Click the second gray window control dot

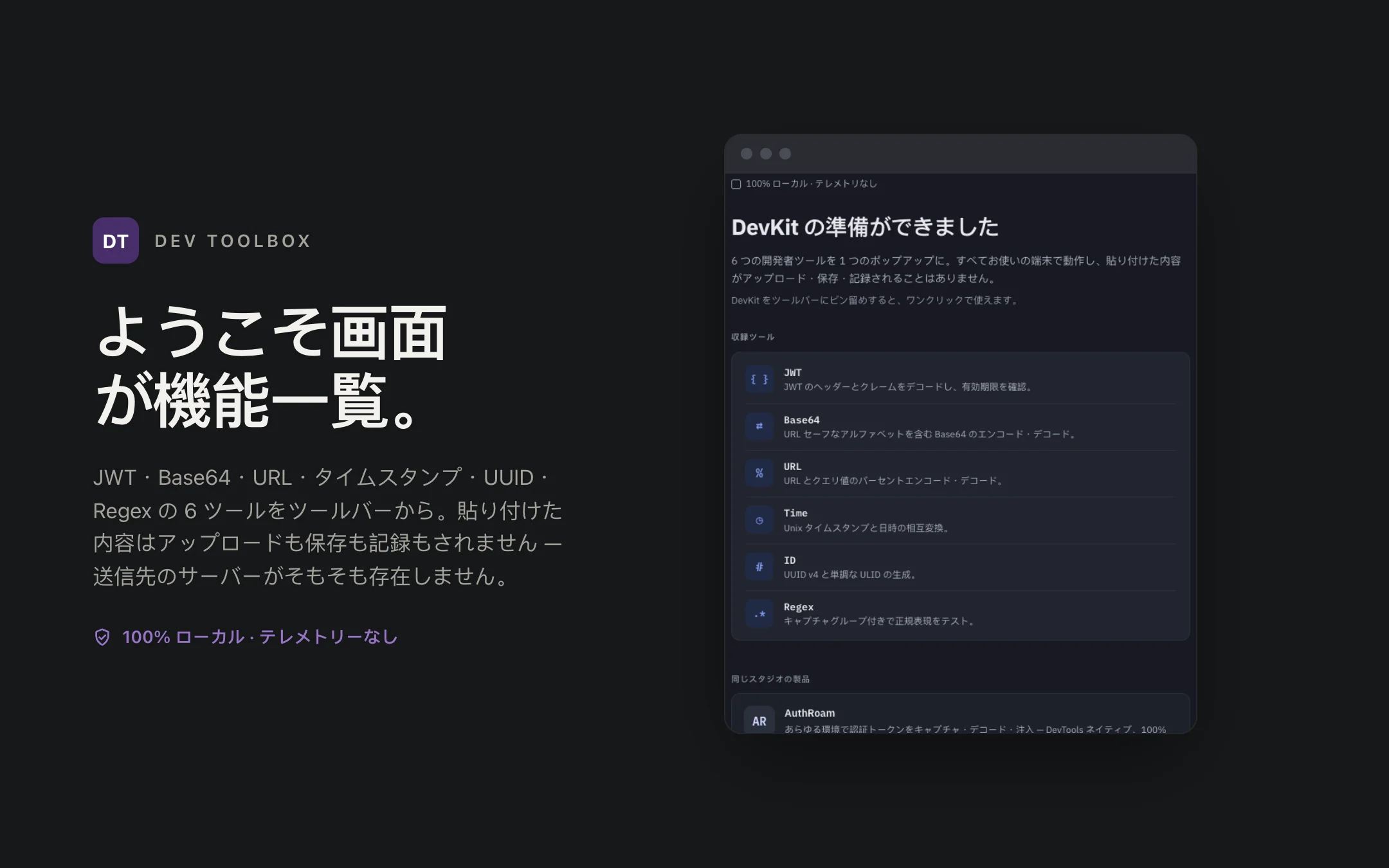pos(766,154)
